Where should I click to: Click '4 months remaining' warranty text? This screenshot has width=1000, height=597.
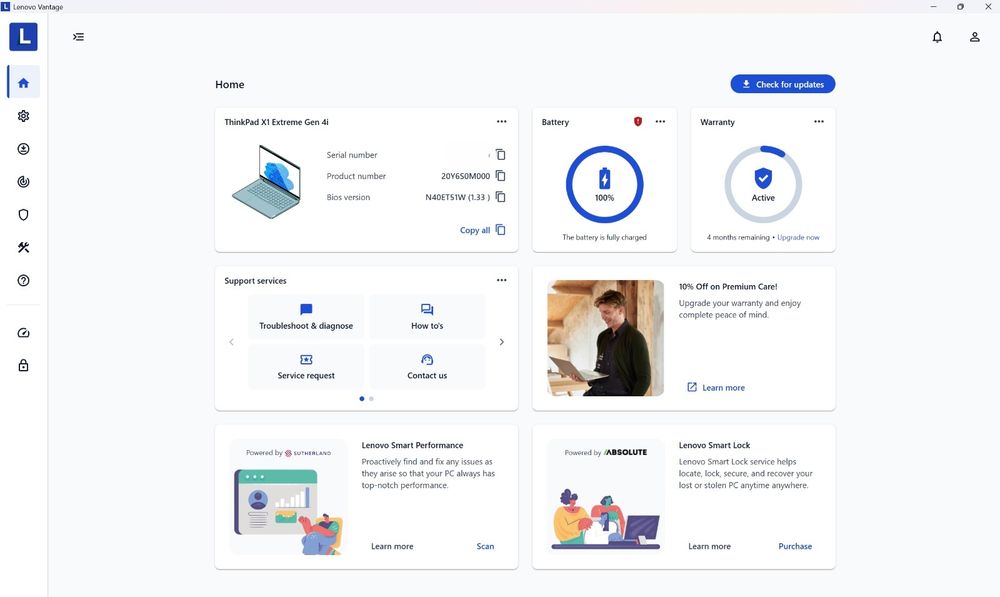pos(738,237)
